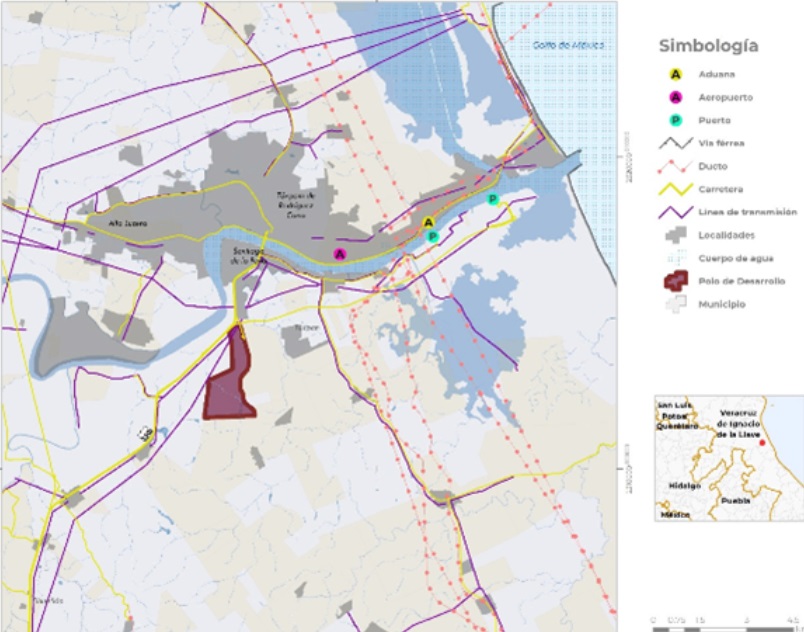The image size is (804, 632).
Task: Click the Cuerpo de agua legend swatch
Action: (x=675, y=258)
